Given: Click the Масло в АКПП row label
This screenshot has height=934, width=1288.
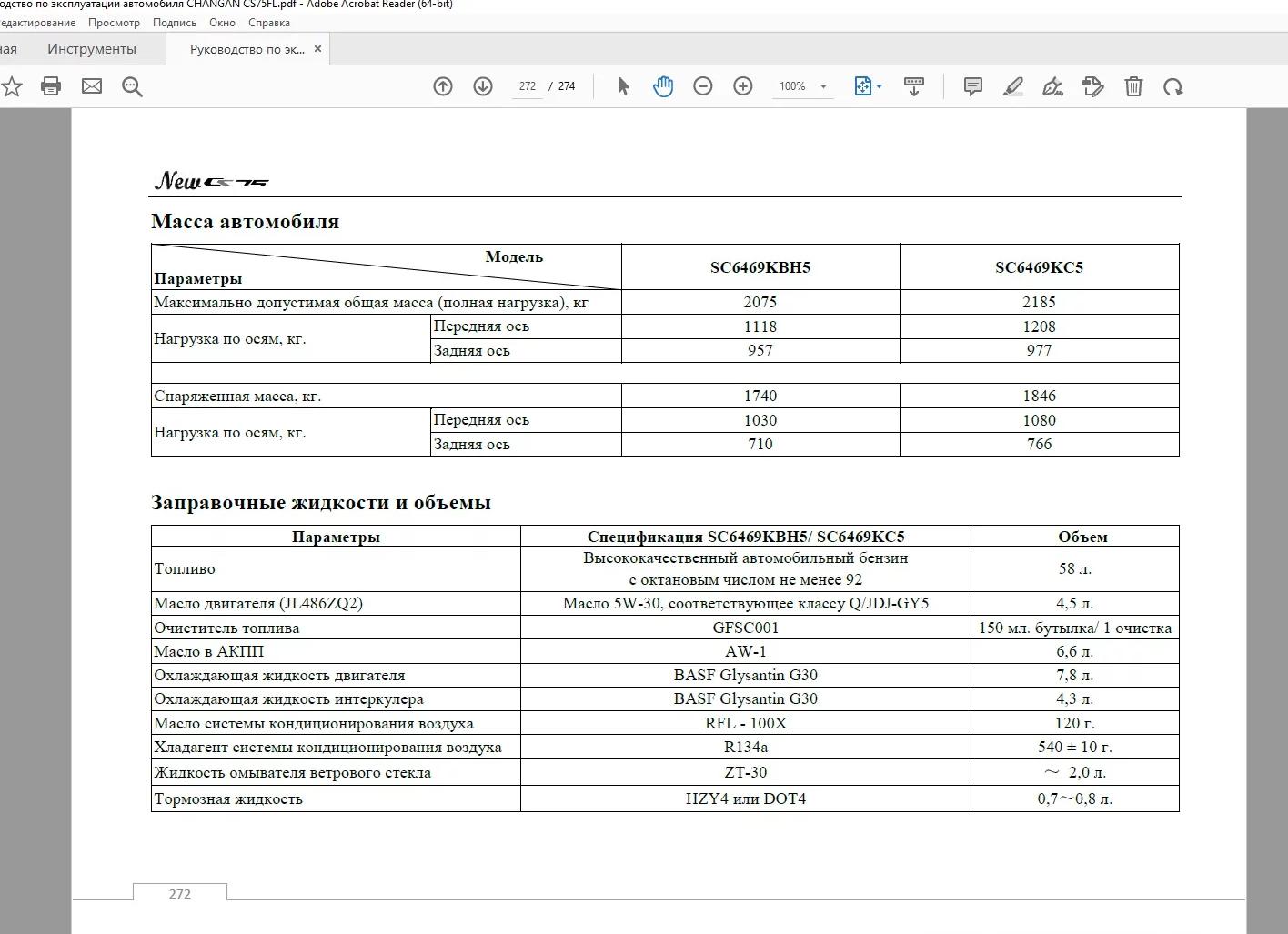Looking at the screenshot, I should tap(208, 651).
